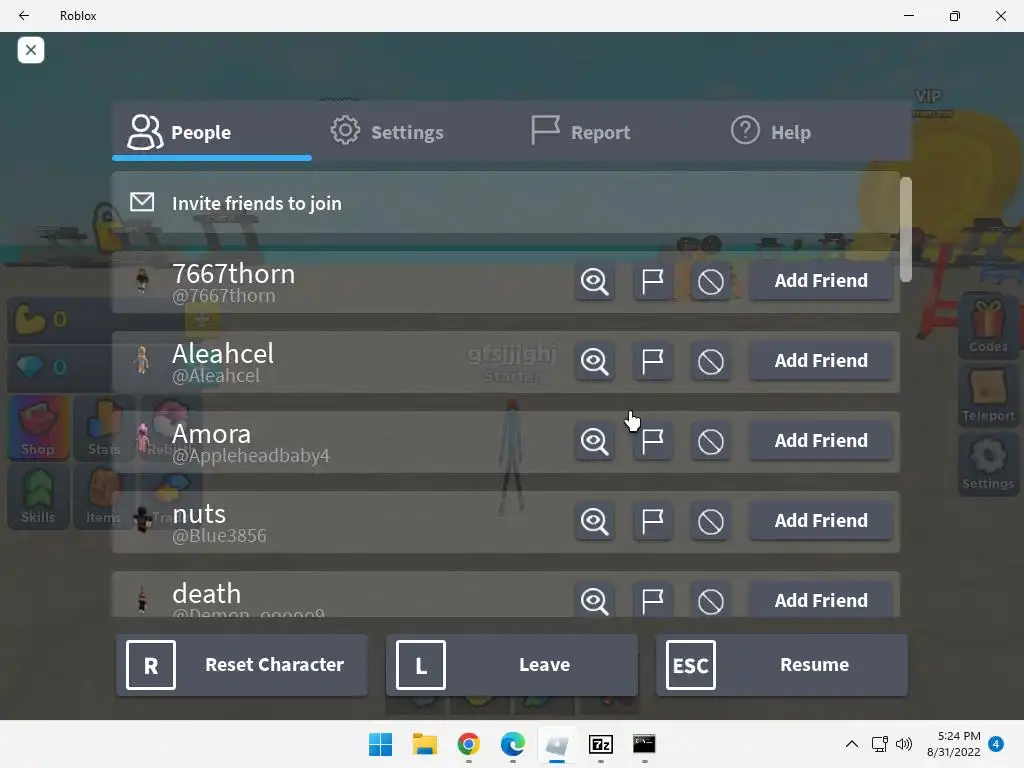Viewport: 1024px width, 768px height.
Task: Inspect Amora's avatar
Action: tap(594, 441)
